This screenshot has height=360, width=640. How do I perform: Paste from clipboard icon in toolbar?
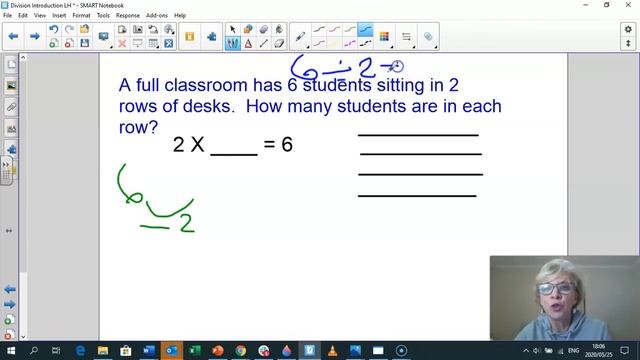click(122, 29)
